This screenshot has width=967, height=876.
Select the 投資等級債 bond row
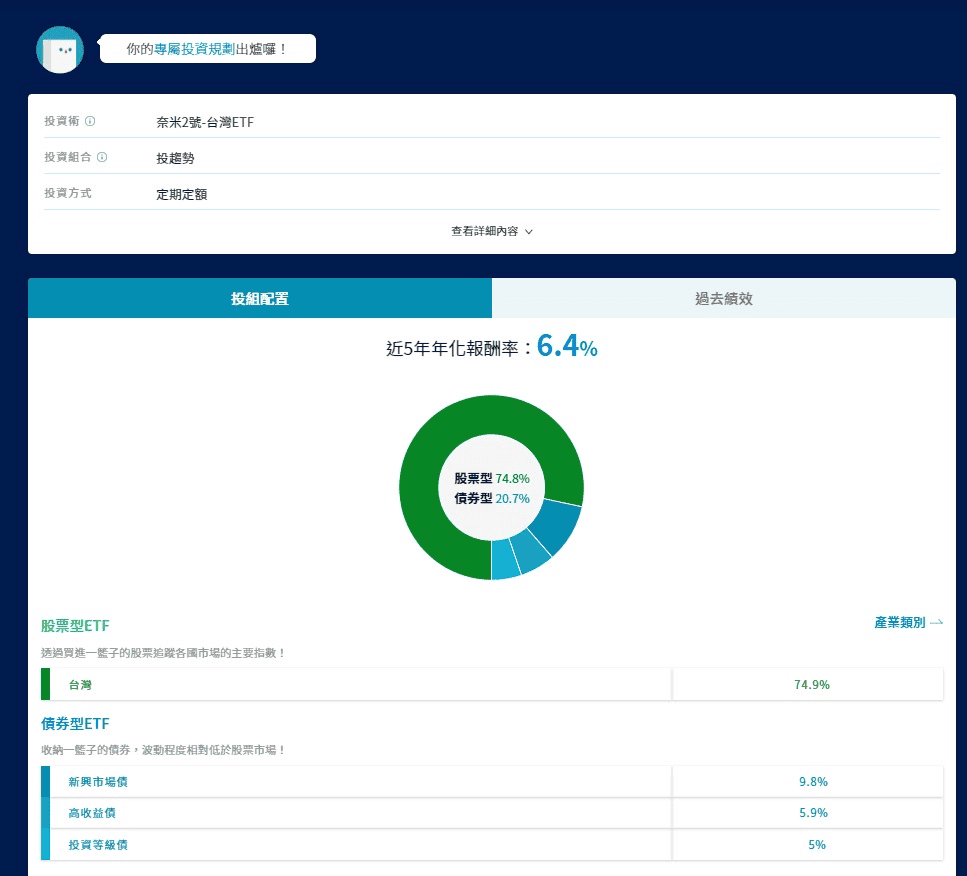[492, 845]
